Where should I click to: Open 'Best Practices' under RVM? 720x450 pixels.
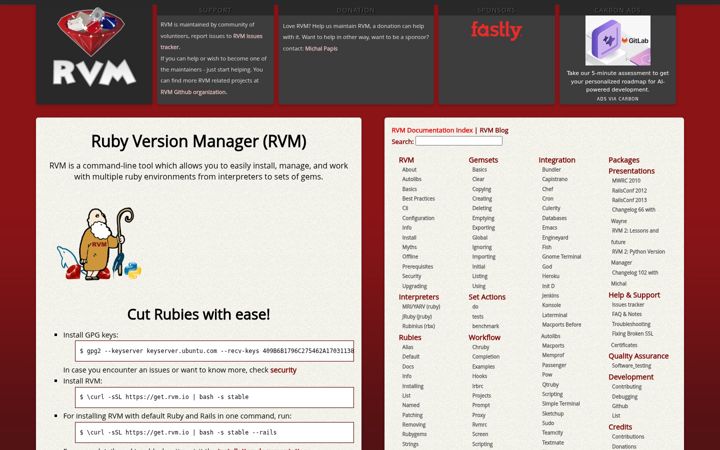coord(418,199)
